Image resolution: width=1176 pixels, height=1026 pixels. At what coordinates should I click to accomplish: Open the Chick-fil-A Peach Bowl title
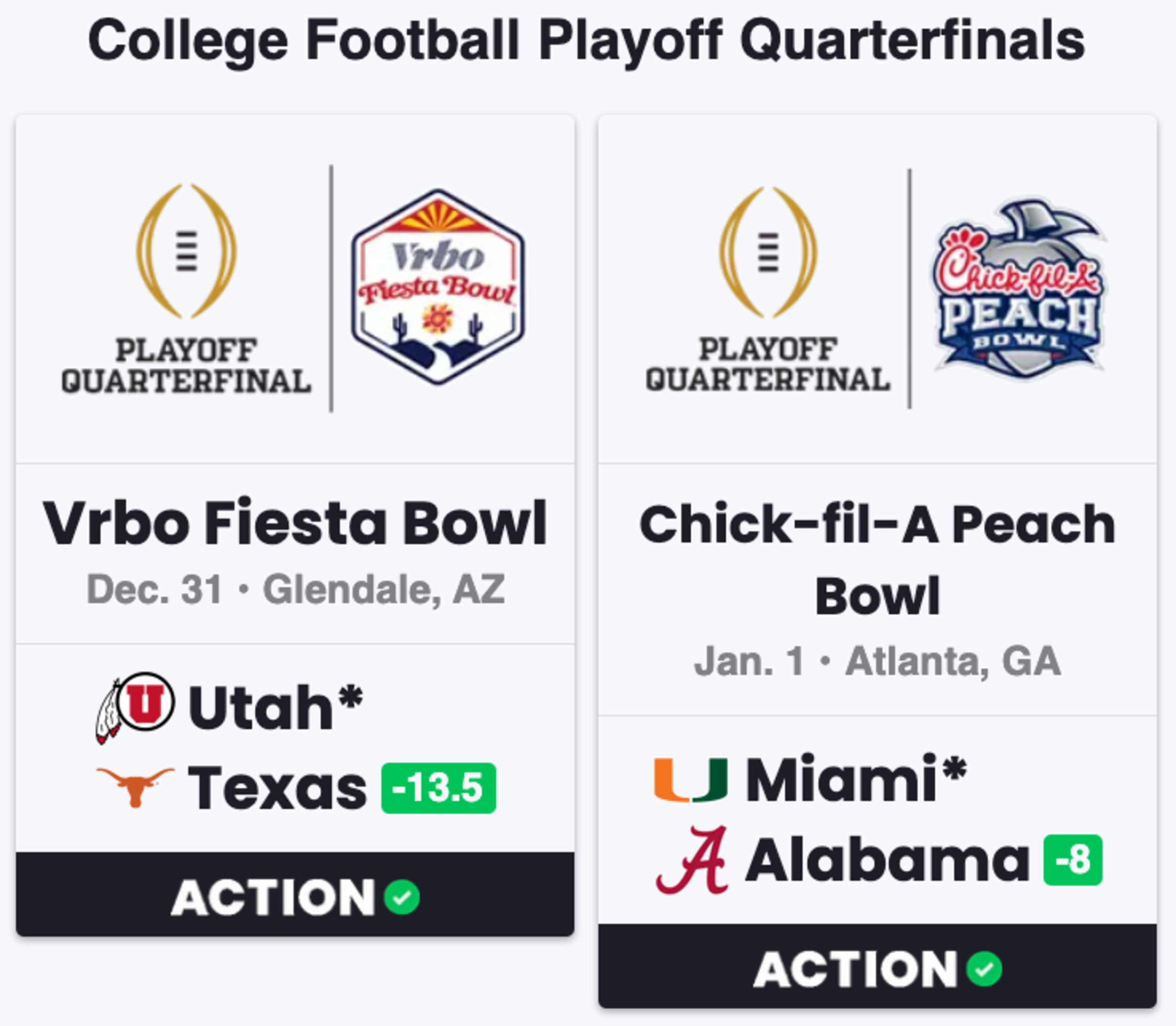pos(877,559)
